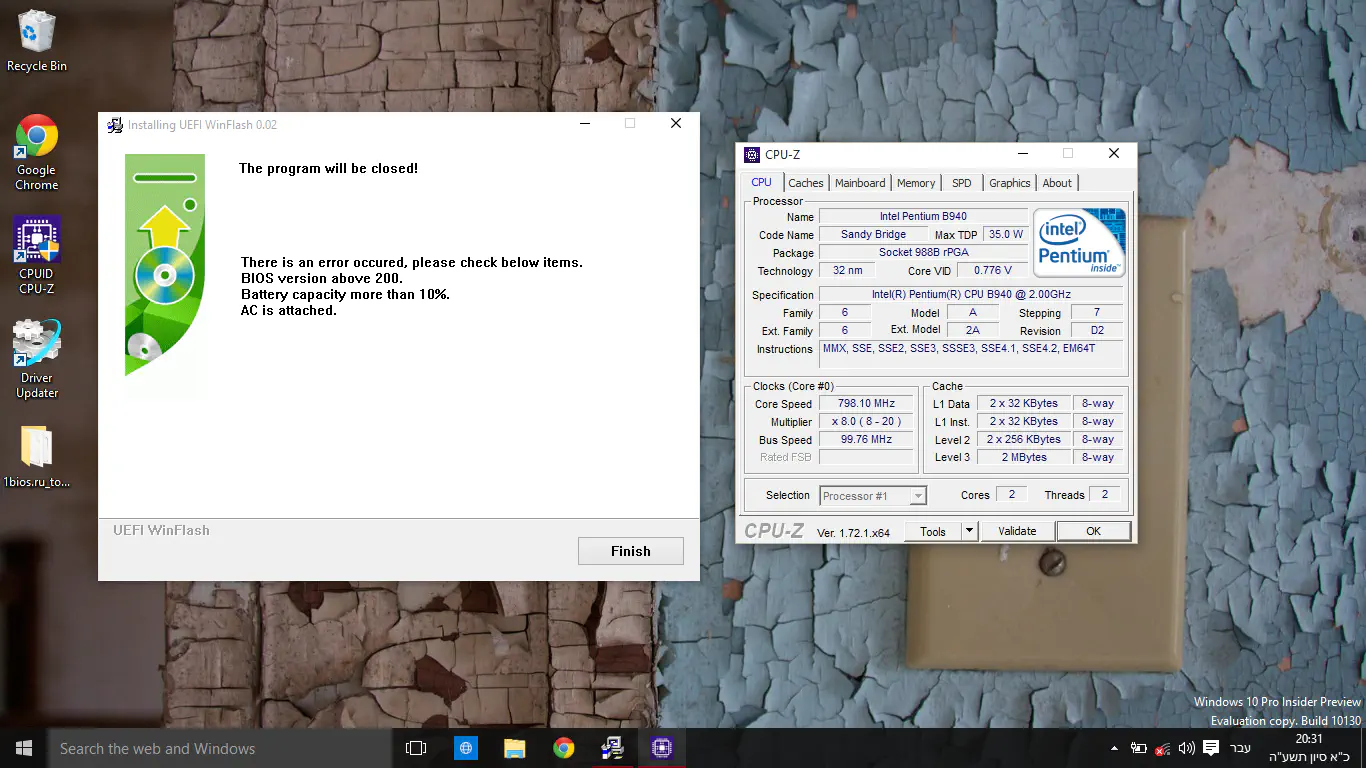Open File Explorer from the taskbar
1366x768 pixels.
[515, 748]
